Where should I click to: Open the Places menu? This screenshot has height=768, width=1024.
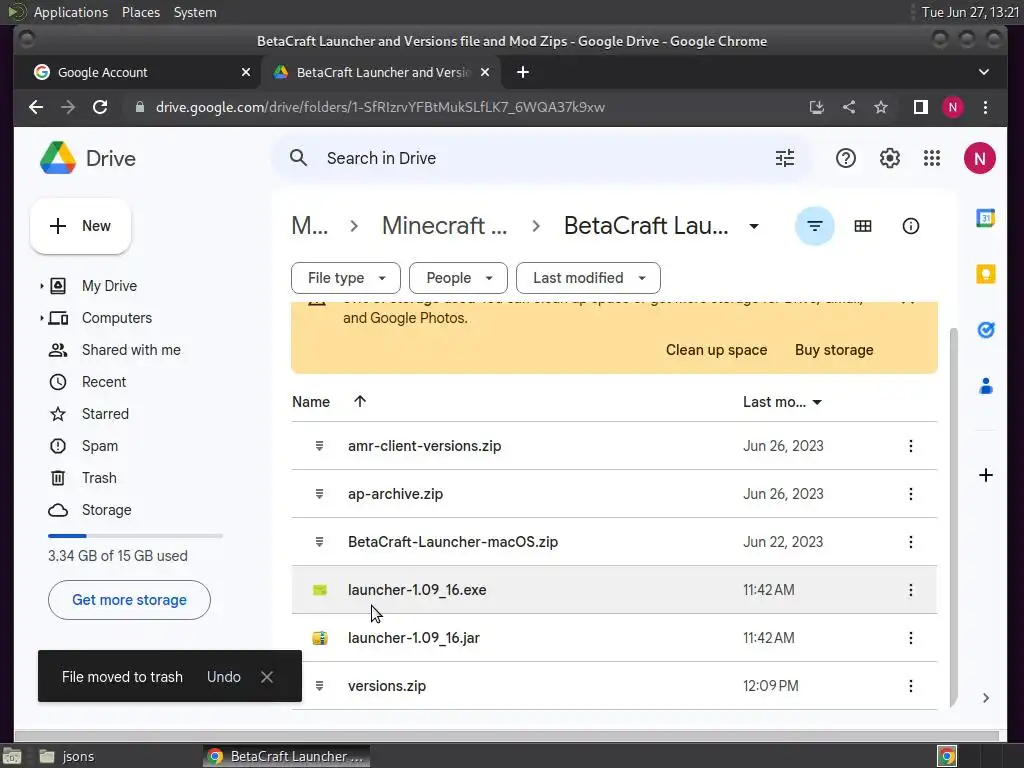141,12
